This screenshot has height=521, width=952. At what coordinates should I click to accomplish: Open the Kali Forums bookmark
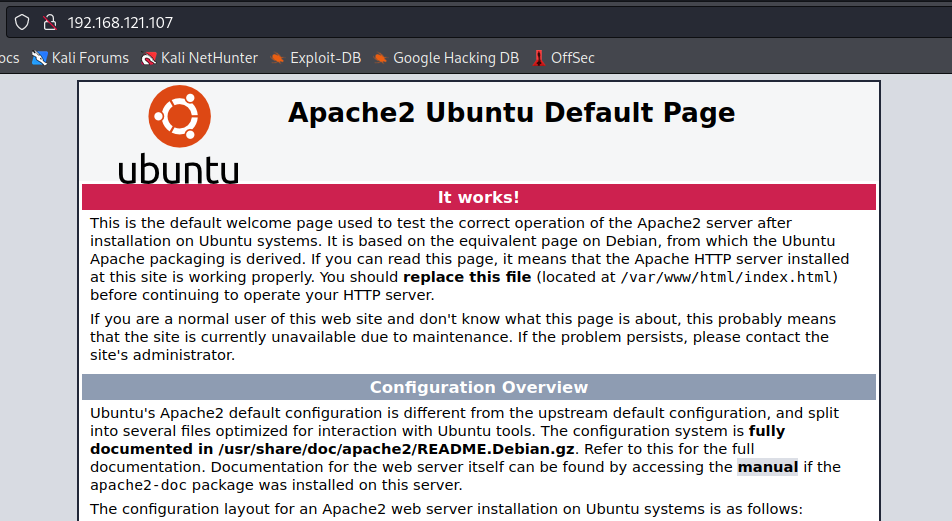(x=81, y=58)
